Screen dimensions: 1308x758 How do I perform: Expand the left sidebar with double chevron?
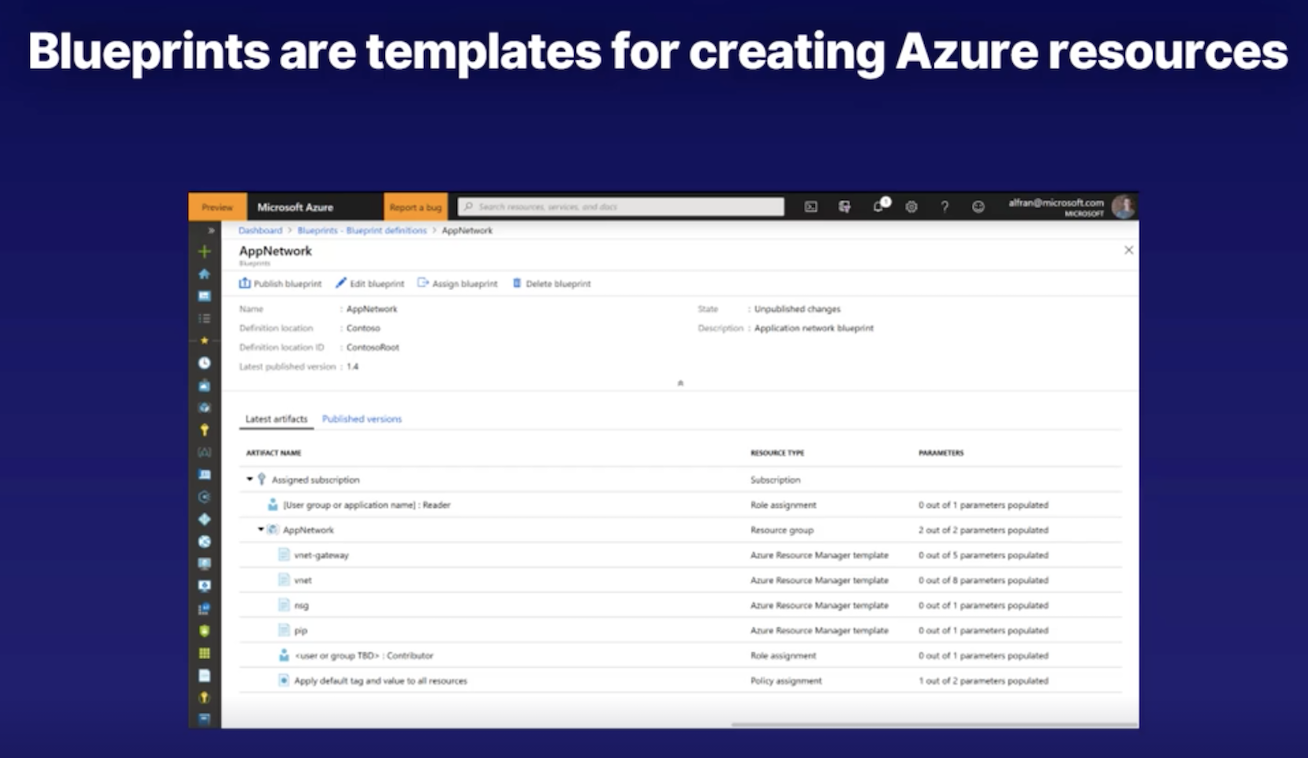[x=211, y=230]
